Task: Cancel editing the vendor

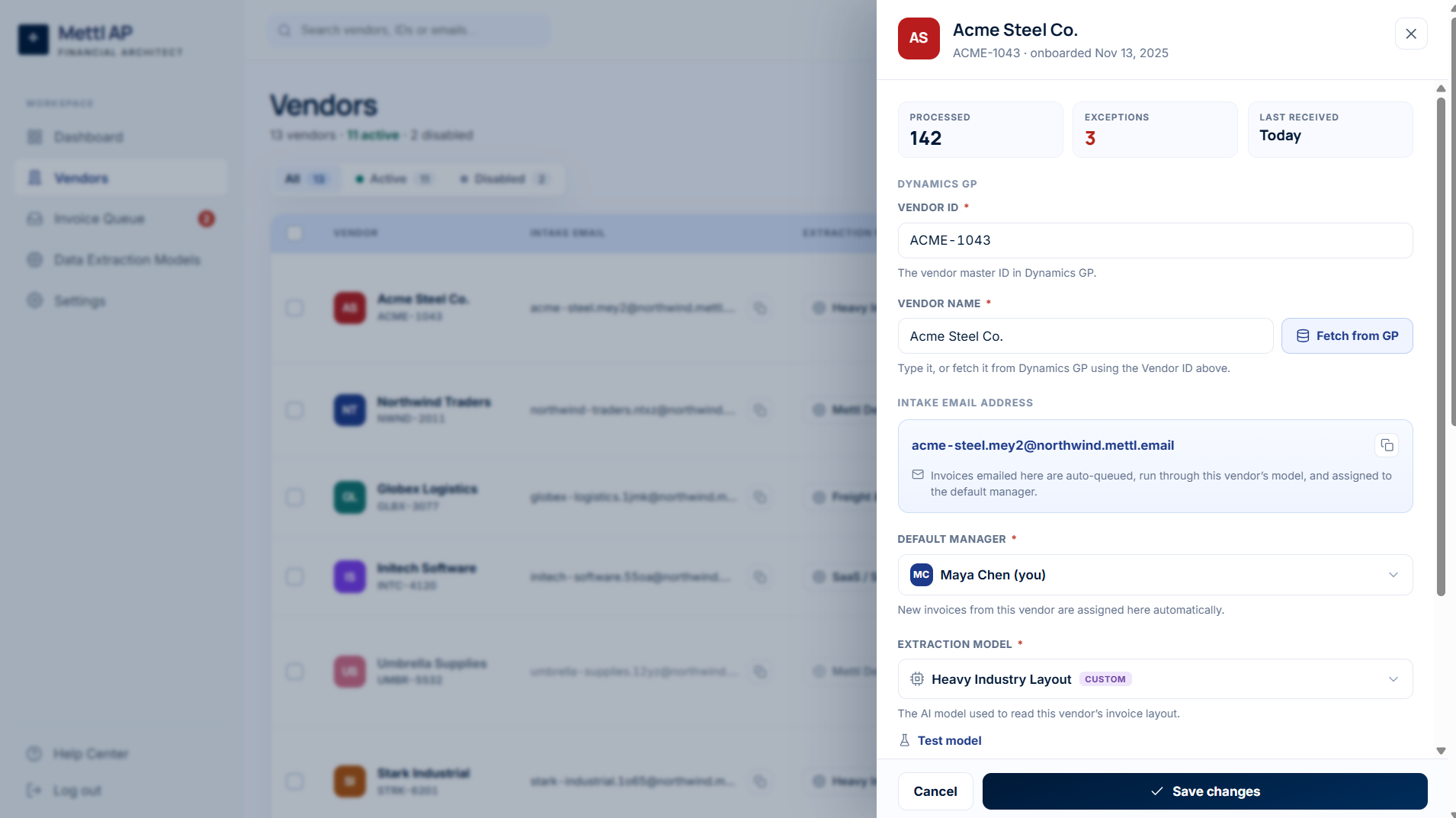Action: (935, 791)
